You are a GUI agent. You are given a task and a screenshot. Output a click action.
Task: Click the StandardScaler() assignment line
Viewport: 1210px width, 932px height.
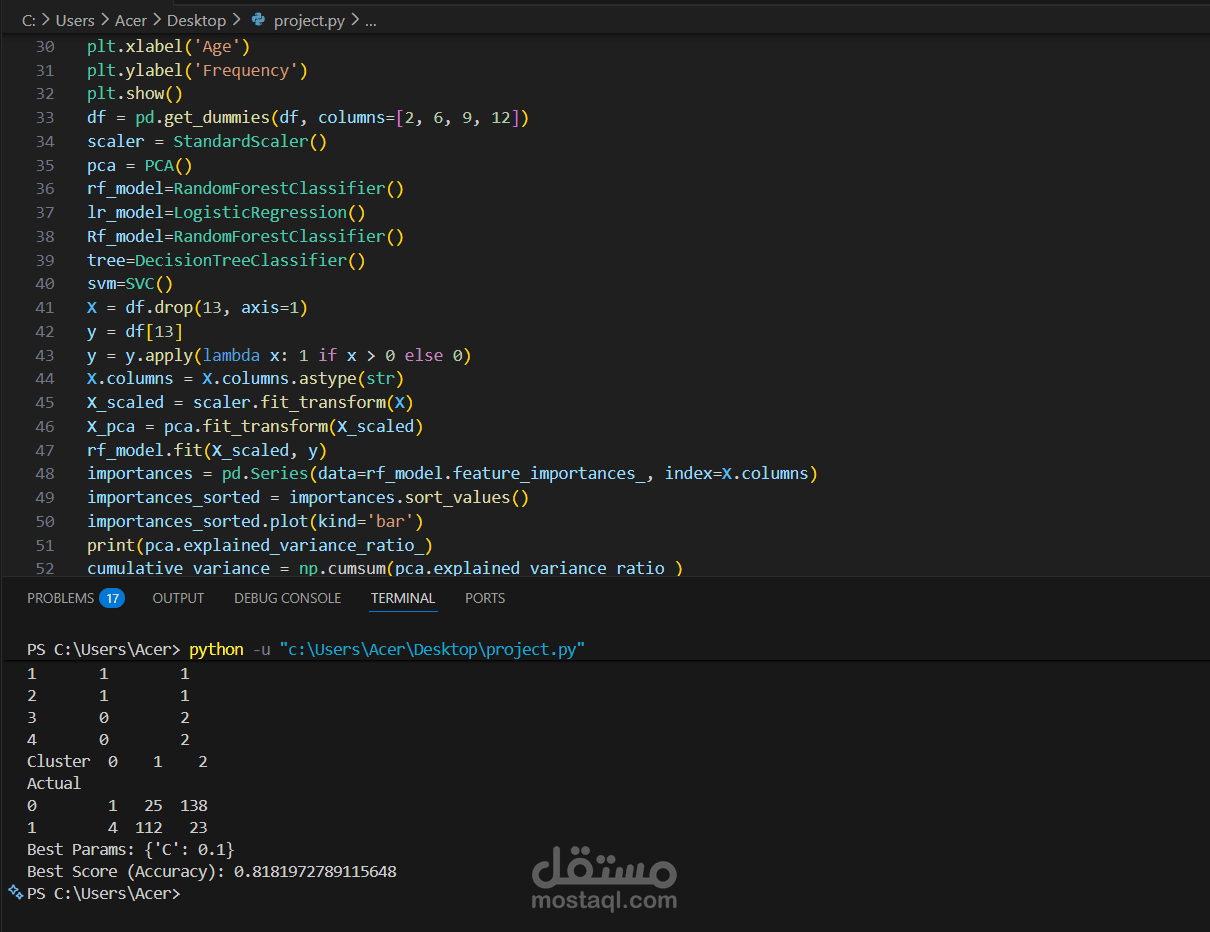[207, 141]
